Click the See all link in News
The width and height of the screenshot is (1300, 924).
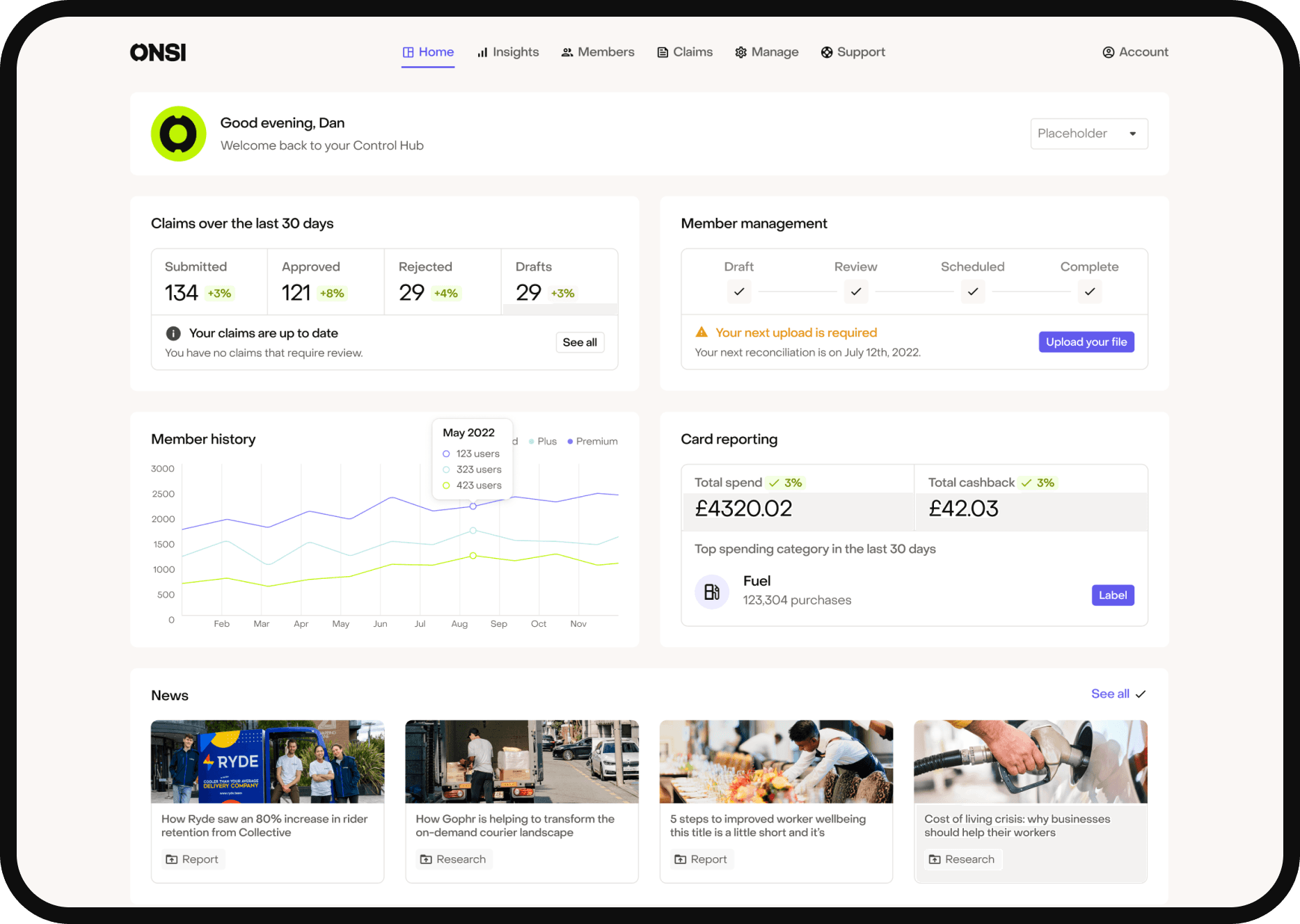(x=1110, y=694)
